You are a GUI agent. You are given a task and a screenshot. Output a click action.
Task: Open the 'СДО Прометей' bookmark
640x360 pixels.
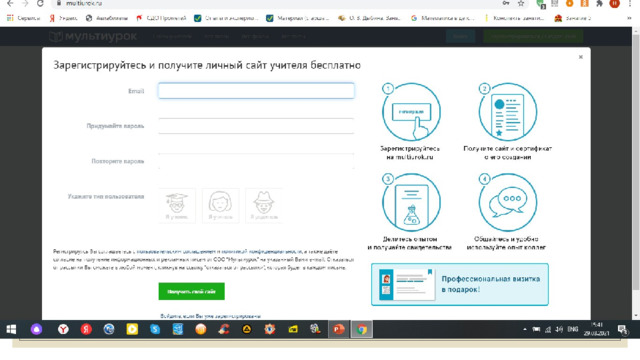click(161, 18)
